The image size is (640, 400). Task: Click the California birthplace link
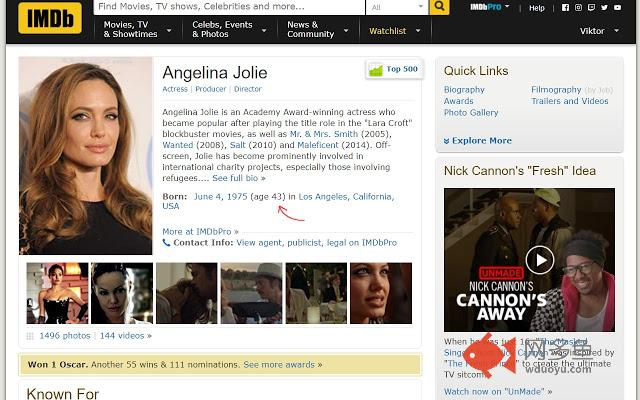372,197
